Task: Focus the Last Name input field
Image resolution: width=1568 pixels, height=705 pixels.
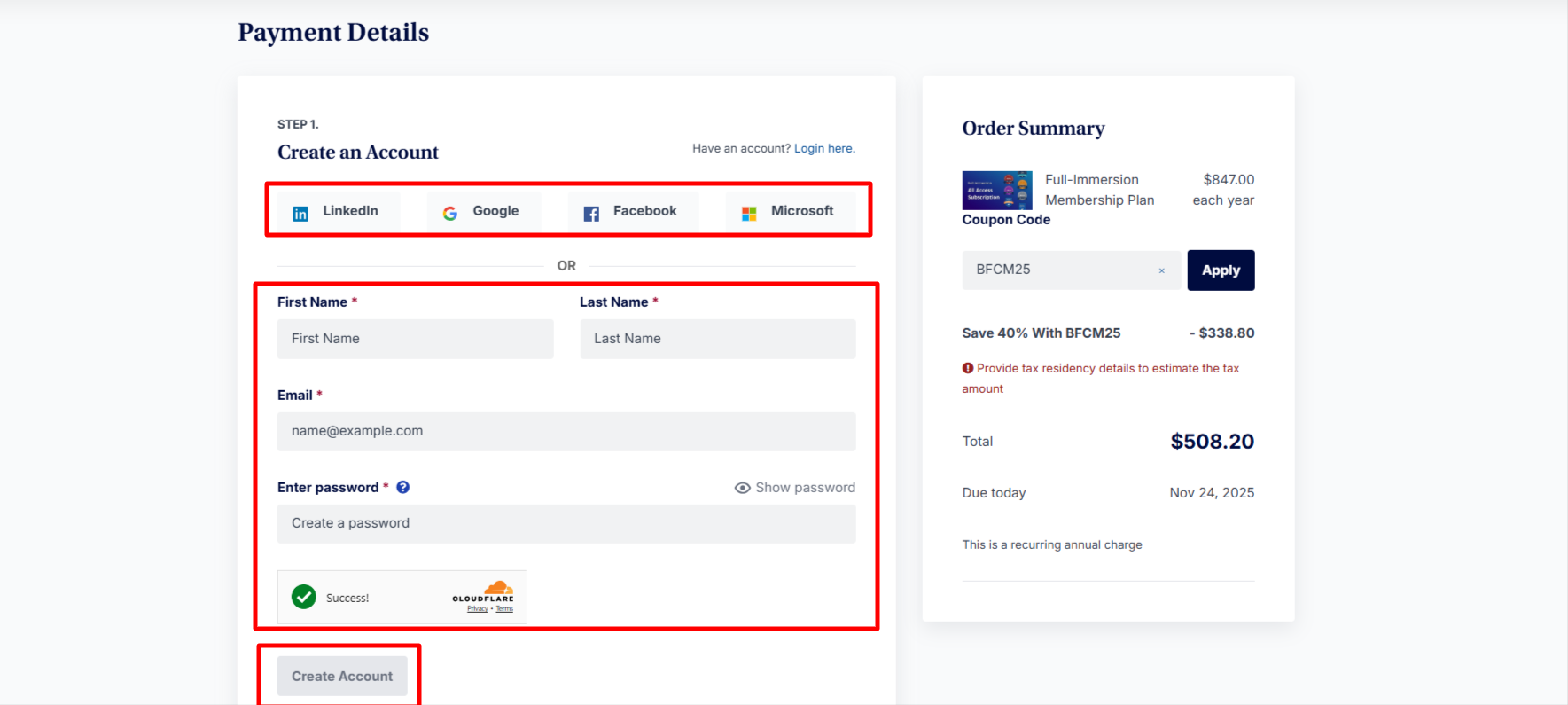Action: point(717,339)
